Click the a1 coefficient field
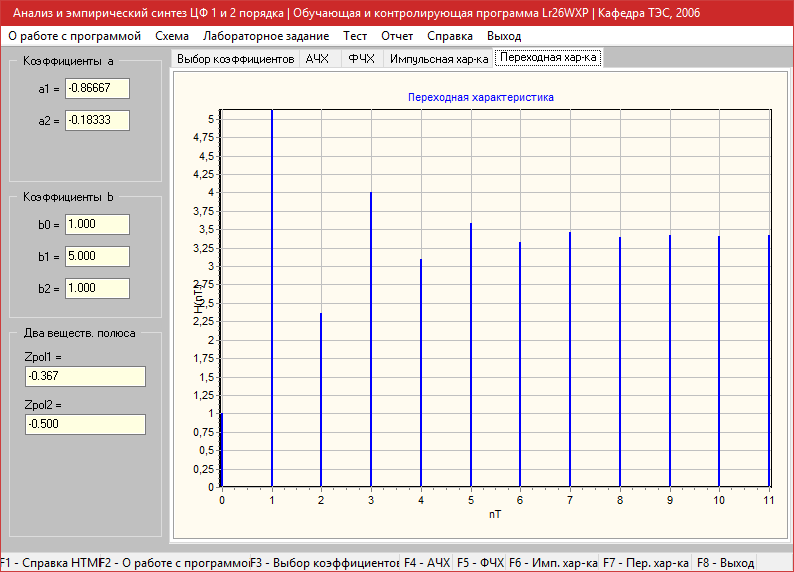 click(x=97, y=89)
